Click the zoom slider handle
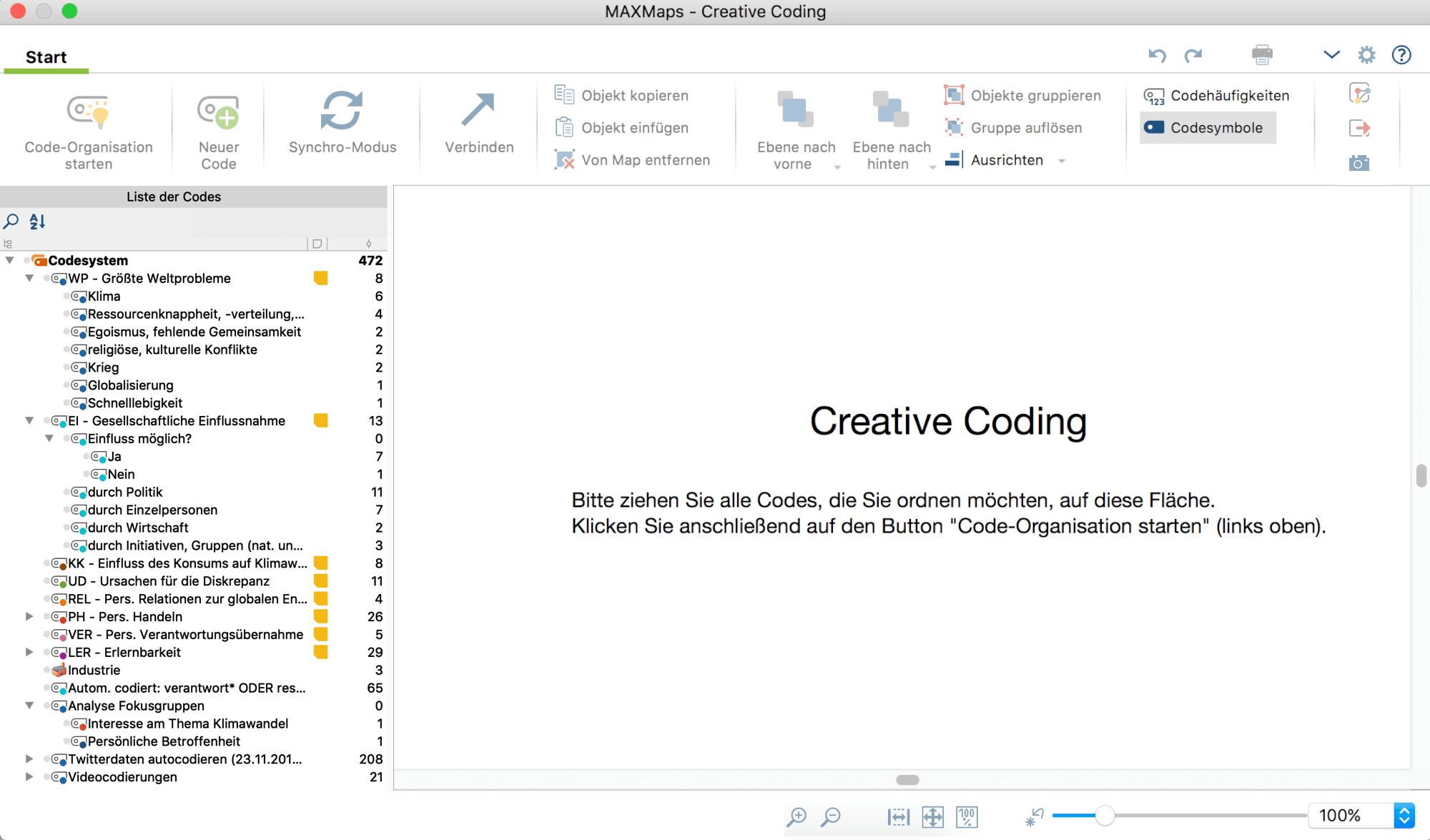This screenshot has height=840, width=1430. [x=1105, y=815]
